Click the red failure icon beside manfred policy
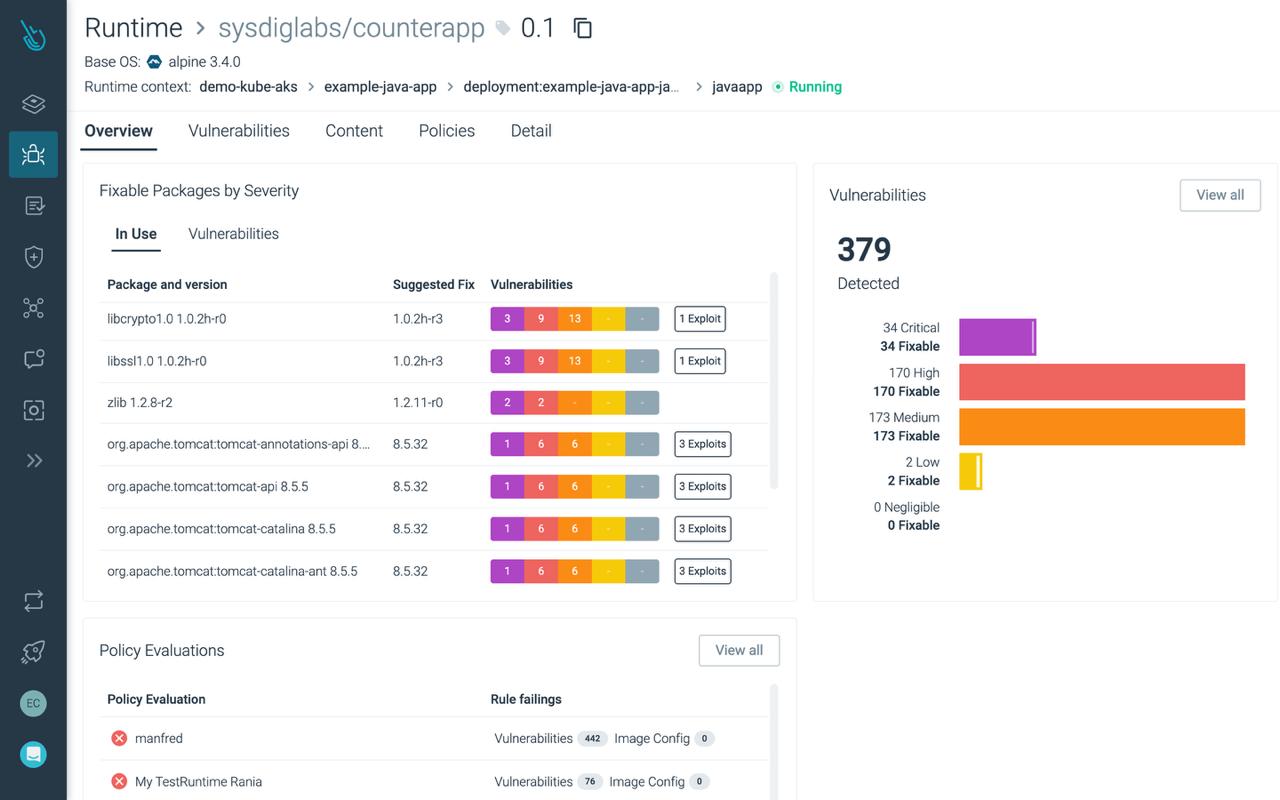The image size is (1280, 800). click(x=119, y=738)
